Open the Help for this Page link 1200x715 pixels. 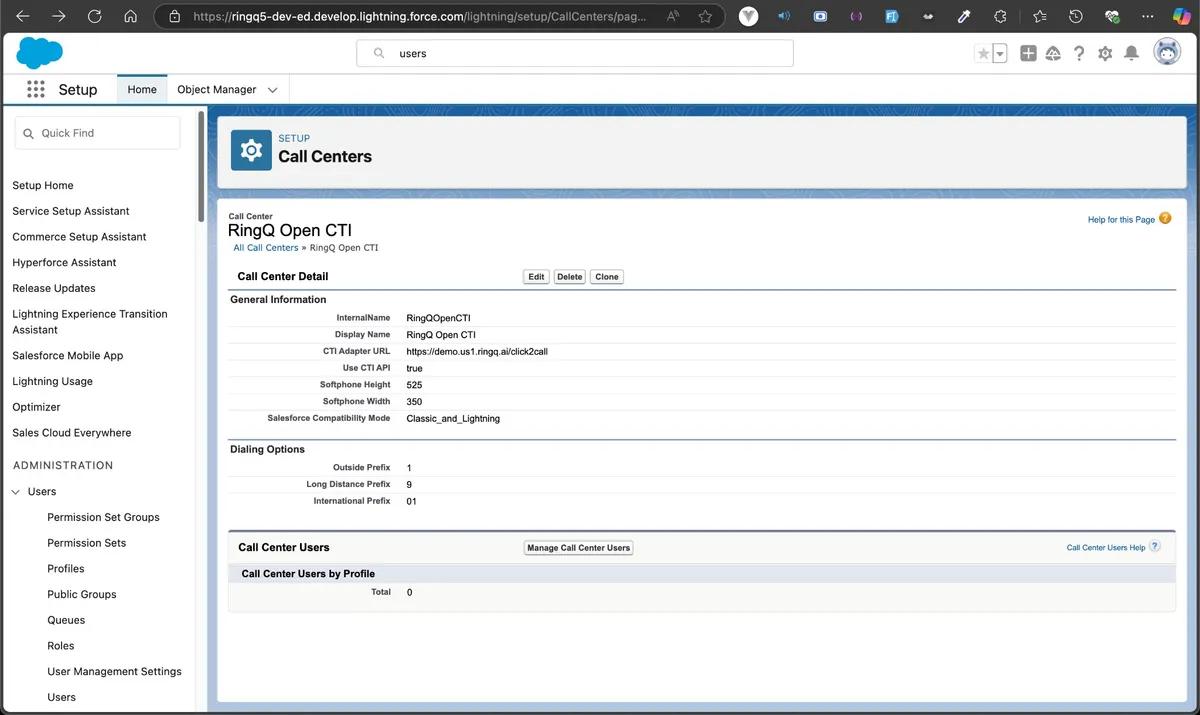[x=1121, y=219]
